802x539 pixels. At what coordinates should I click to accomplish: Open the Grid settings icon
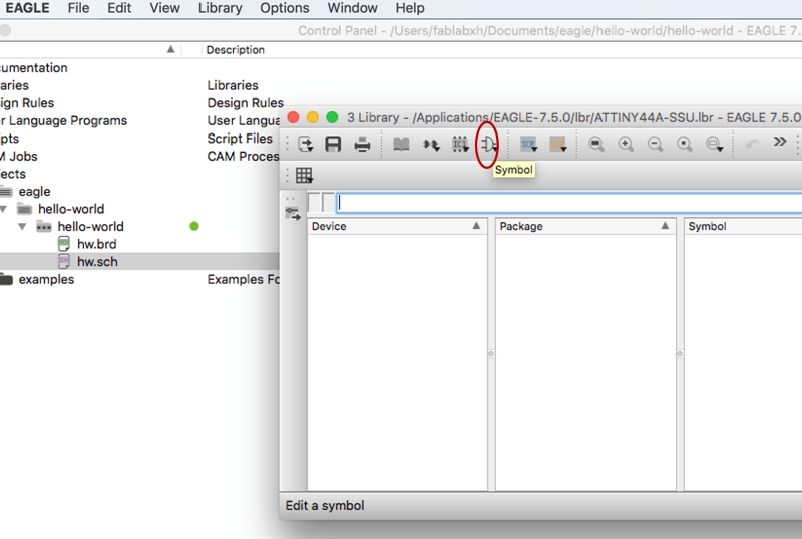coord(304,175)
